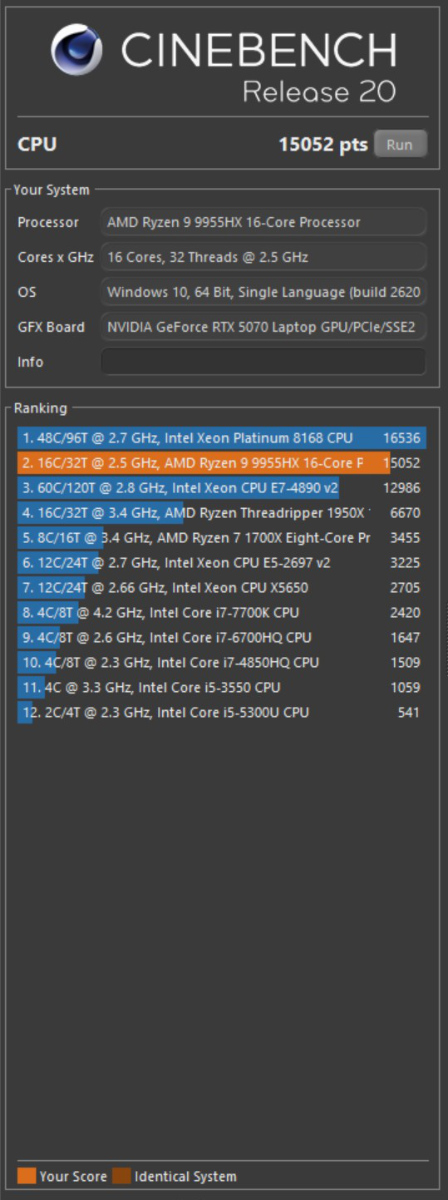Click the Cinebench sphere logo icon
Viewport: 448px width, 1200px height.
78,52
